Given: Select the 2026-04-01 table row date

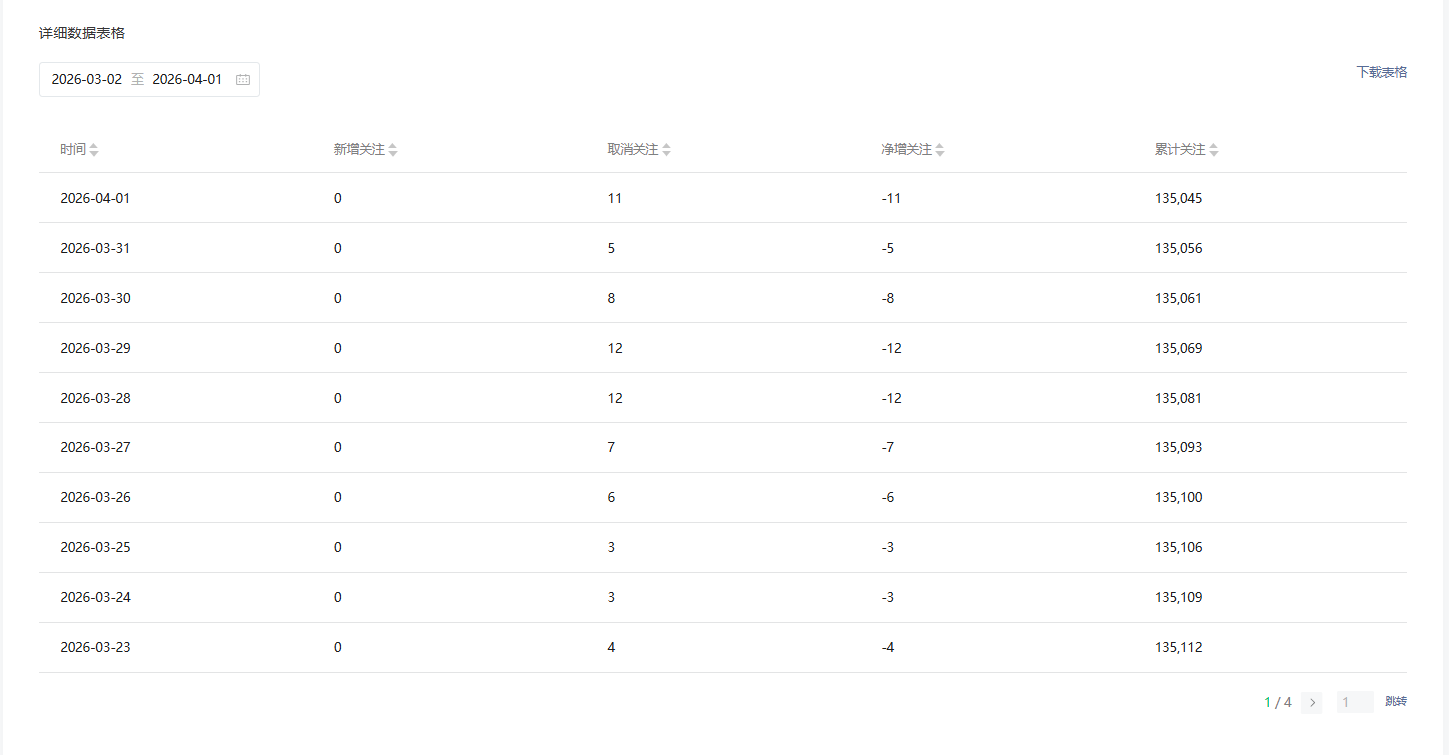Looking at the screenshot, I should [95, 198].
